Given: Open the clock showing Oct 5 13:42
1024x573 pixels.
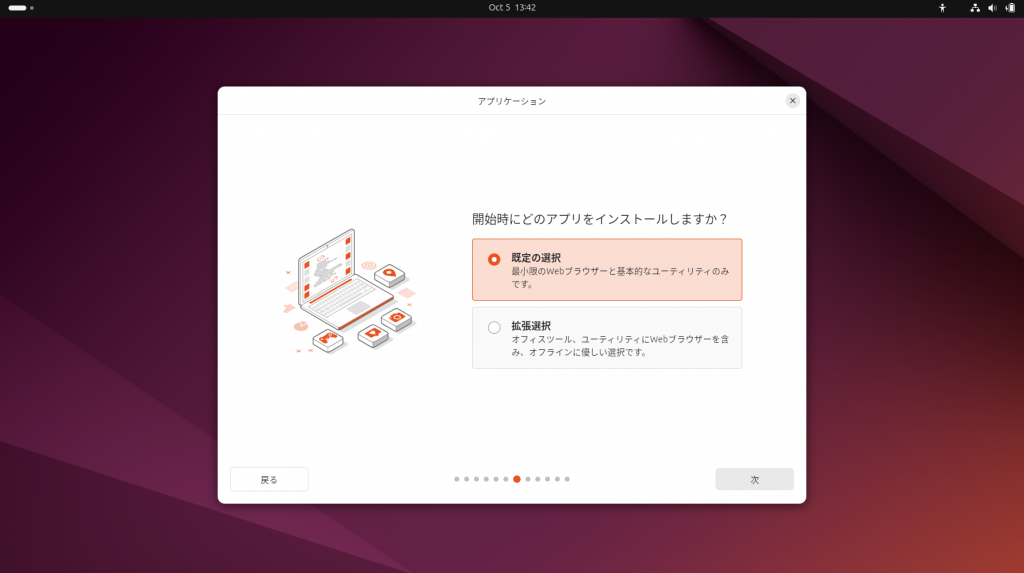Looking at the screenshot, I should coord(512,8).
